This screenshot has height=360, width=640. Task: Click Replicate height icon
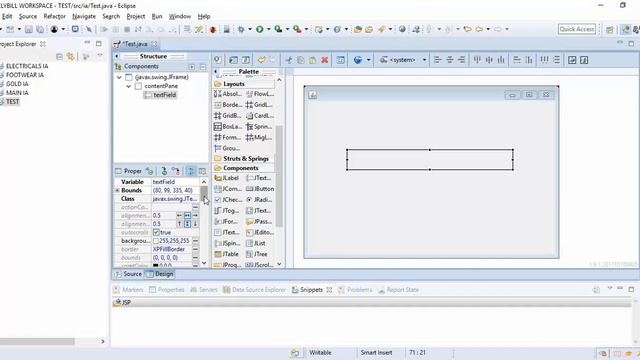[x=529, y=60]
